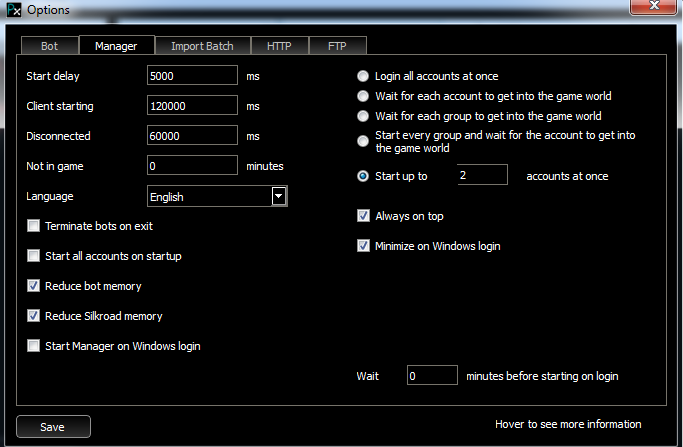The image size is (683, 447).
Task: Check Start all accounts on startup
Action: [35, 256]
